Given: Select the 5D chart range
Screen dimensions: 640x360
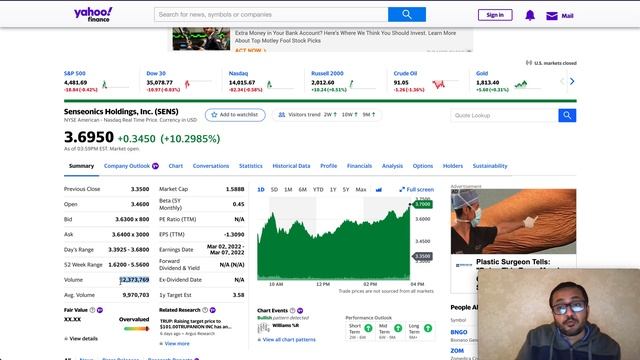Looking at the screenshot, I should pyautogui.click(x=274, y=190).
